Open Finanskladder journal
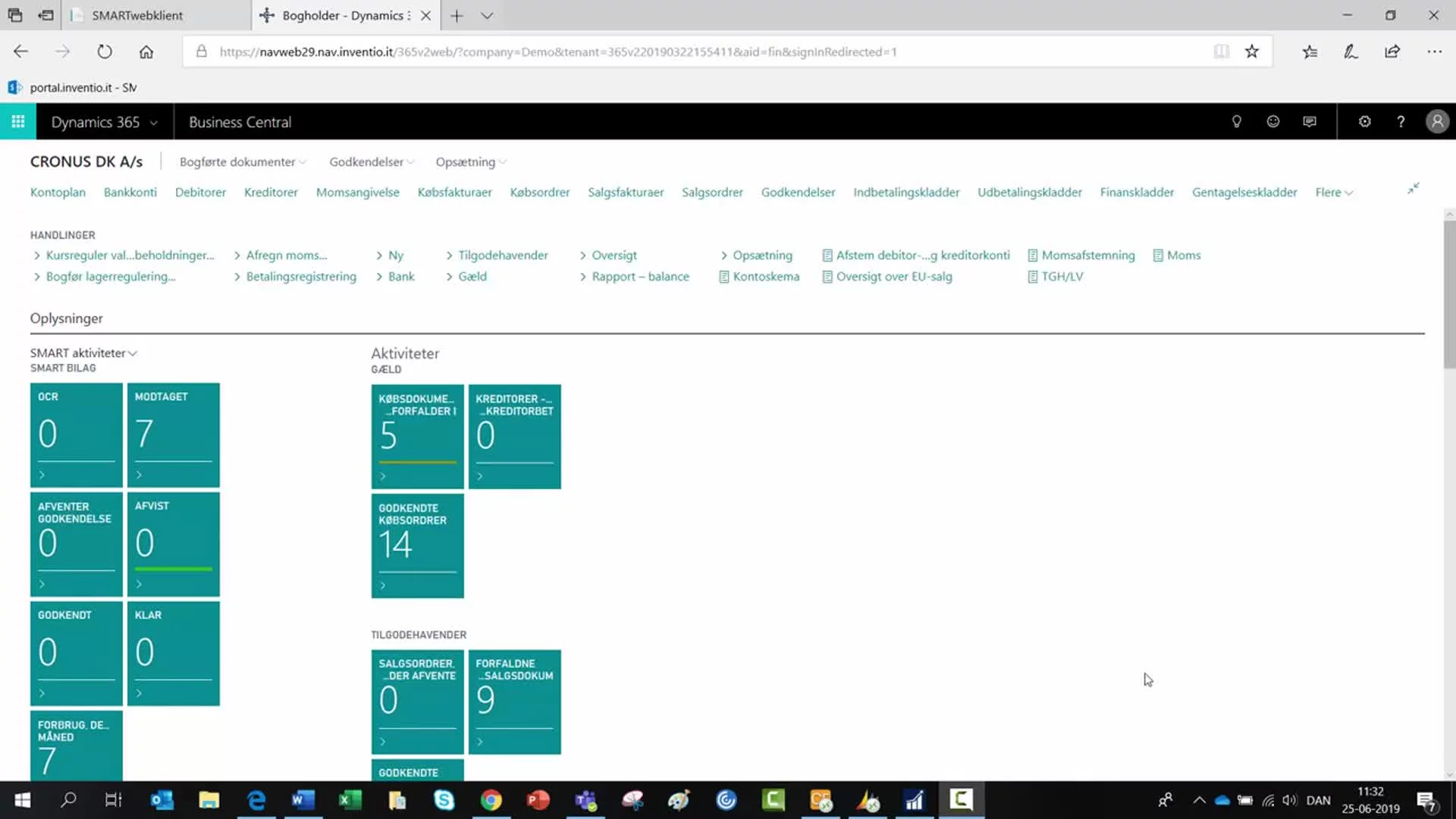Viewport: 1456px width, 819px height. pyautogui.click(x=1137, y=192)
